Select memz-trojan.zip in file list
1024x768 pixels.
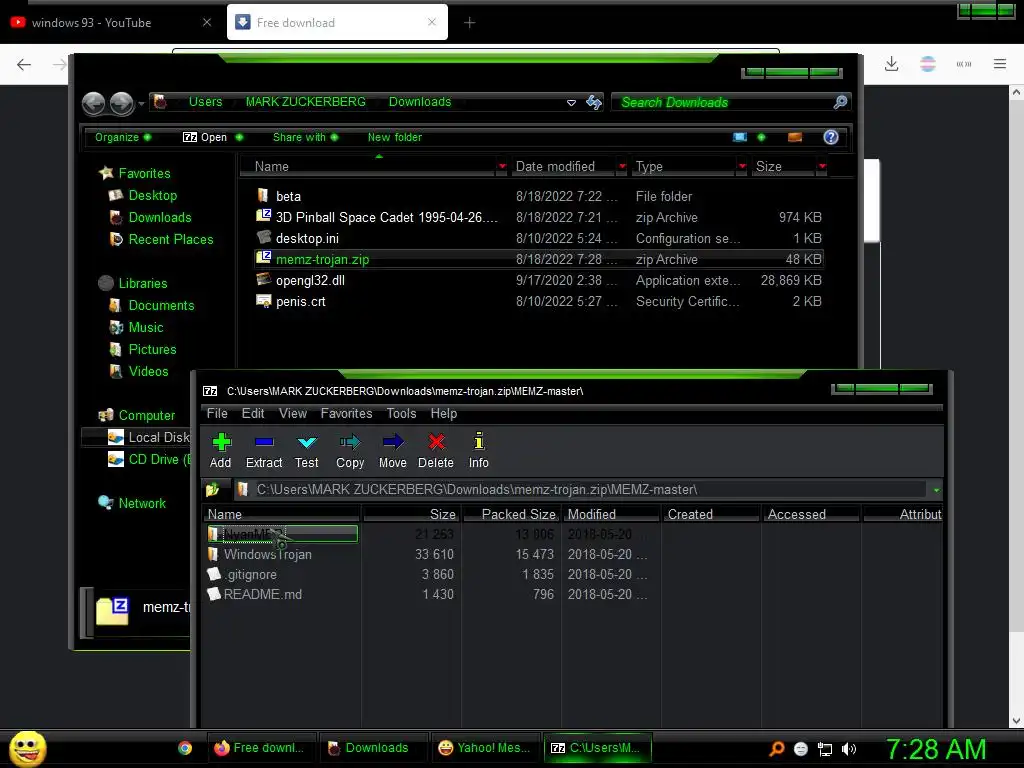[538, 259]
